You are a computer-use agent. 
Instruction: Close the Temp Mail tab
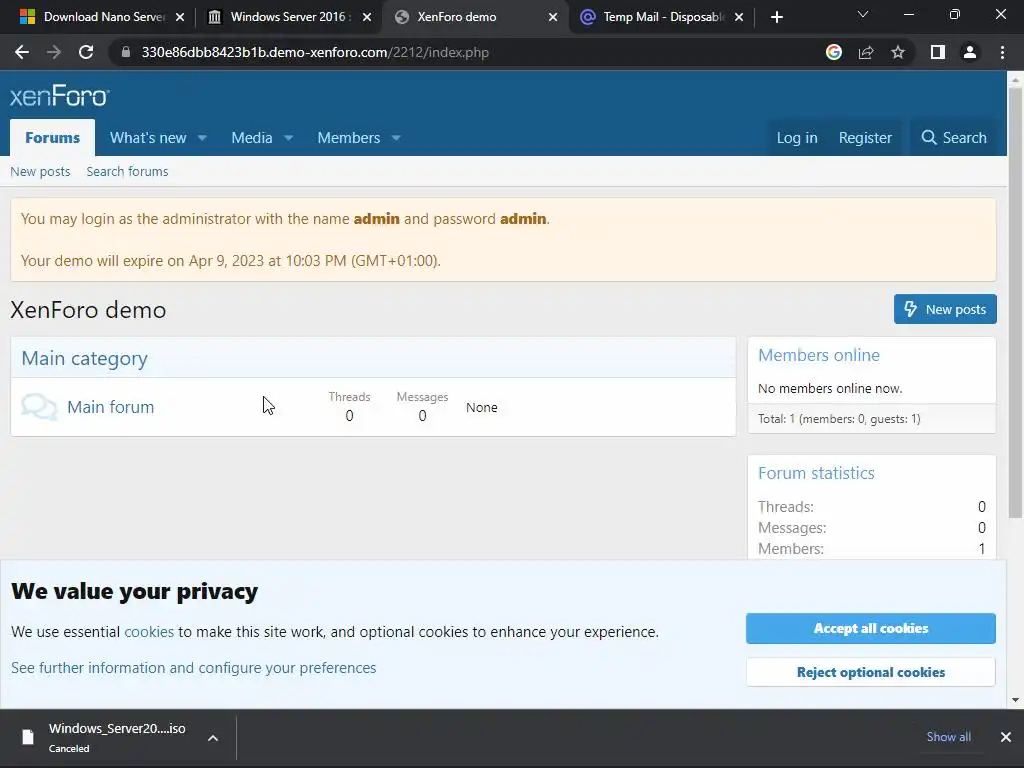click(739, 17)
